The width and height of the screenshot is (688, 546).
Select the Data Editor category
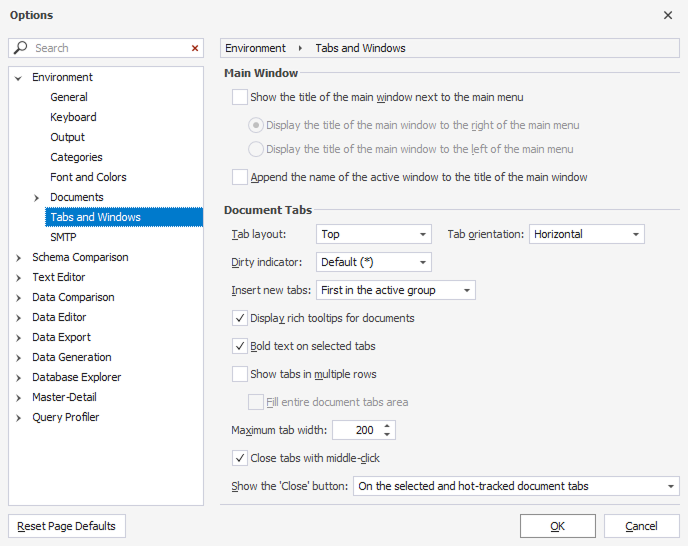[x=59, y=317]
